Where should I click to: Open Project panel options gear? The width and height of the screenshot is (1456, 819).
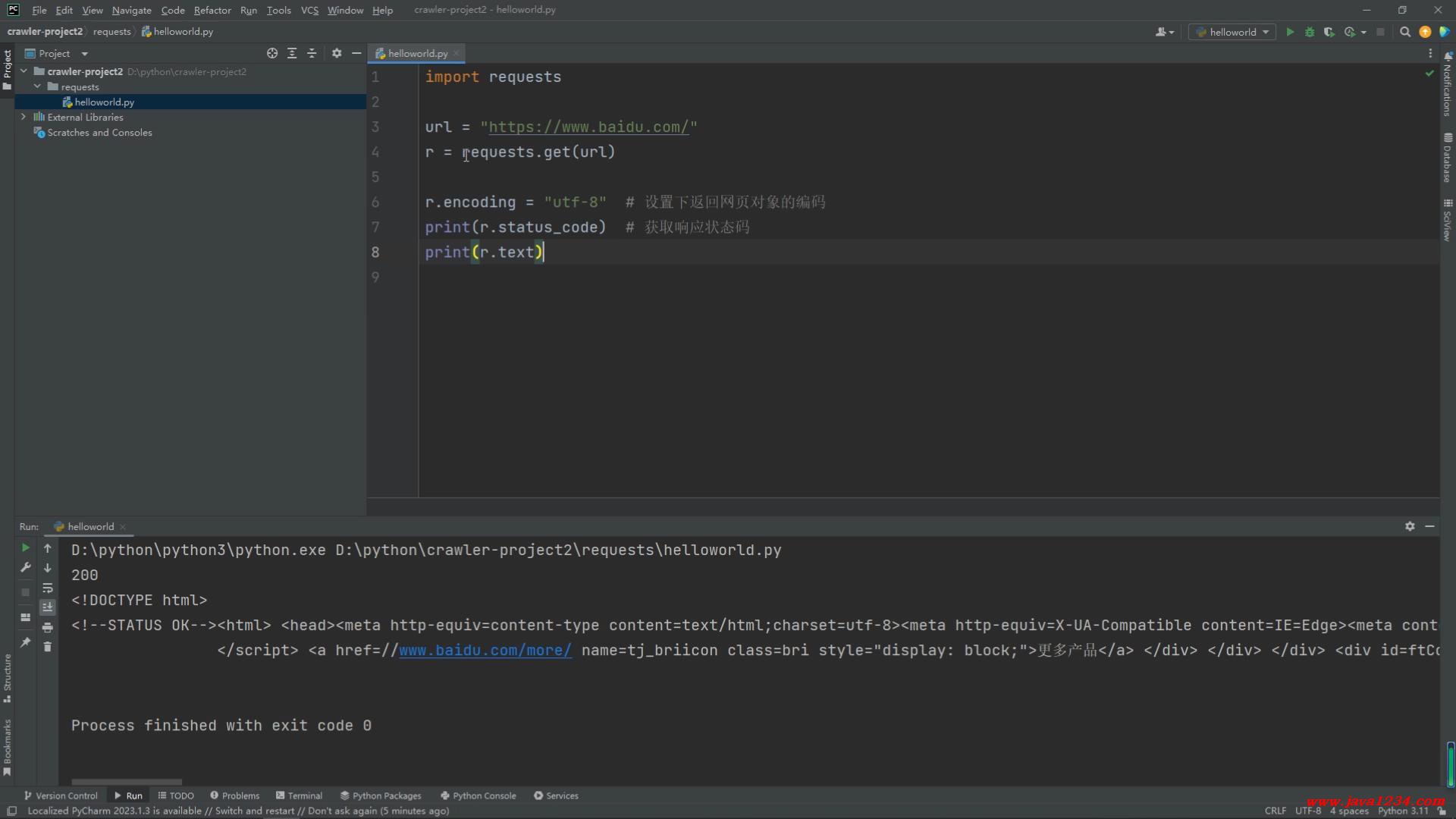(x=337, y=53)
